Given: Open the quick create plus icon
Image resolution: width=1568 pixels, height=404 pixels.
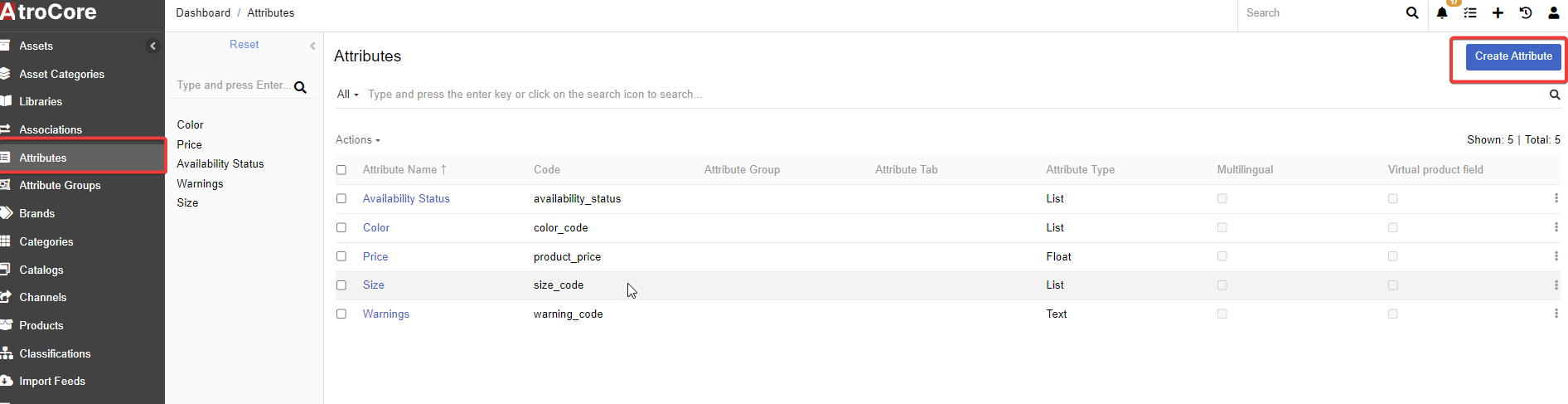Looking at the screenshot, I should pyautogui.click(x=1498, y=13).
